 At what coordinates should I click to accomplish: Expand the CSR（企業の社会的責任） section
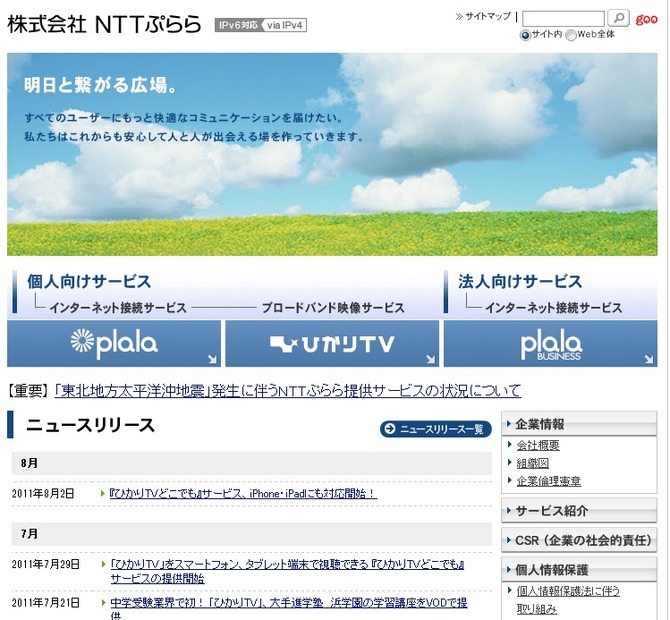[579, 540]
